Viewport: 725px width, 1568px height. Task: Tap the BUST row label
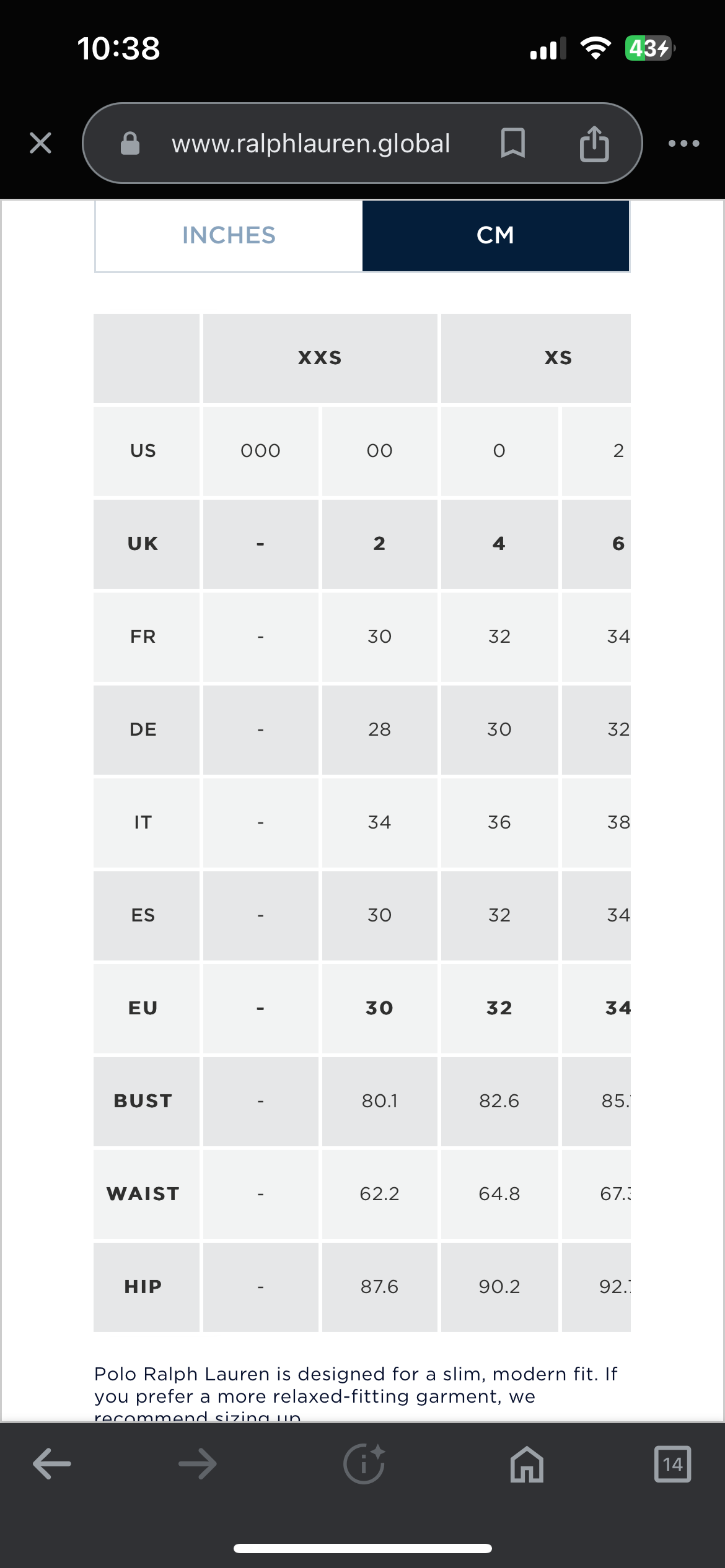coord(143,1100)
